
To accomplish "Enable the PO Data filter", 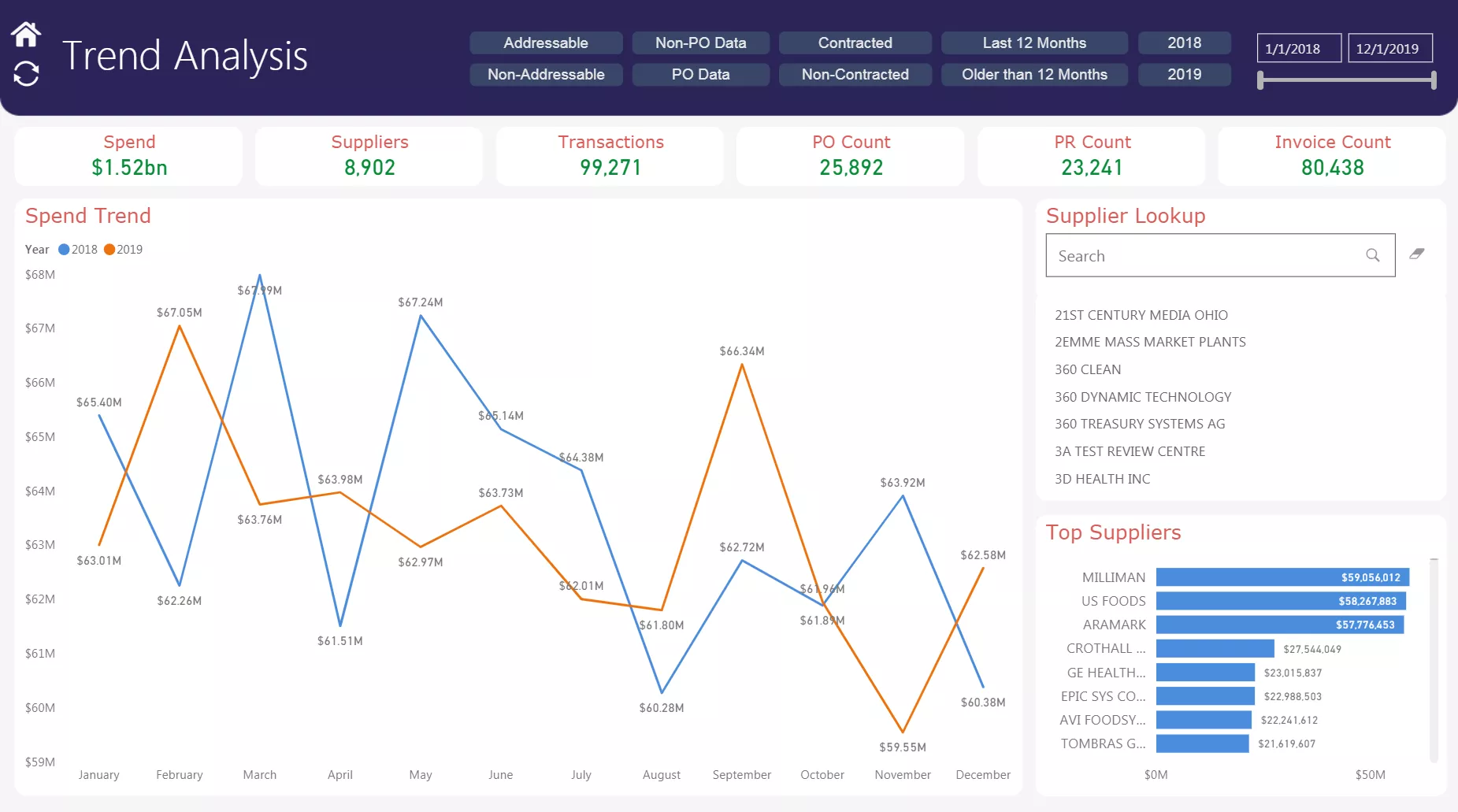I will 700,74.
